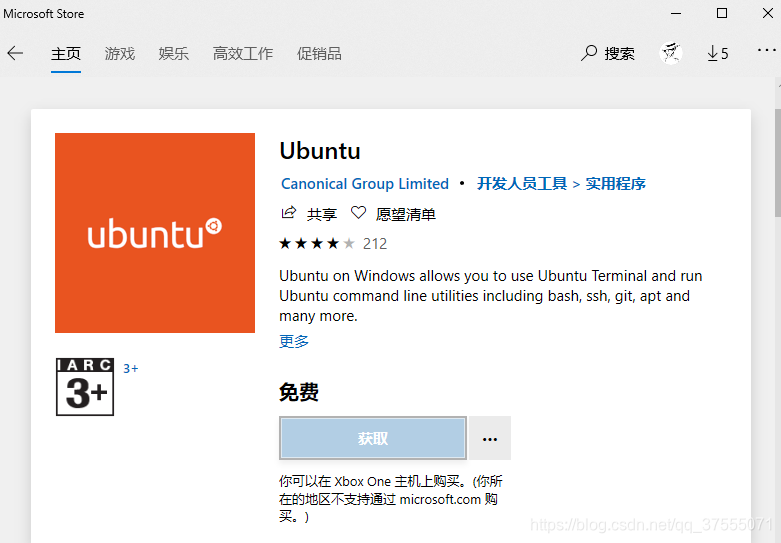Open the 促销品 tab
The image size is (781, 543).
319,53
